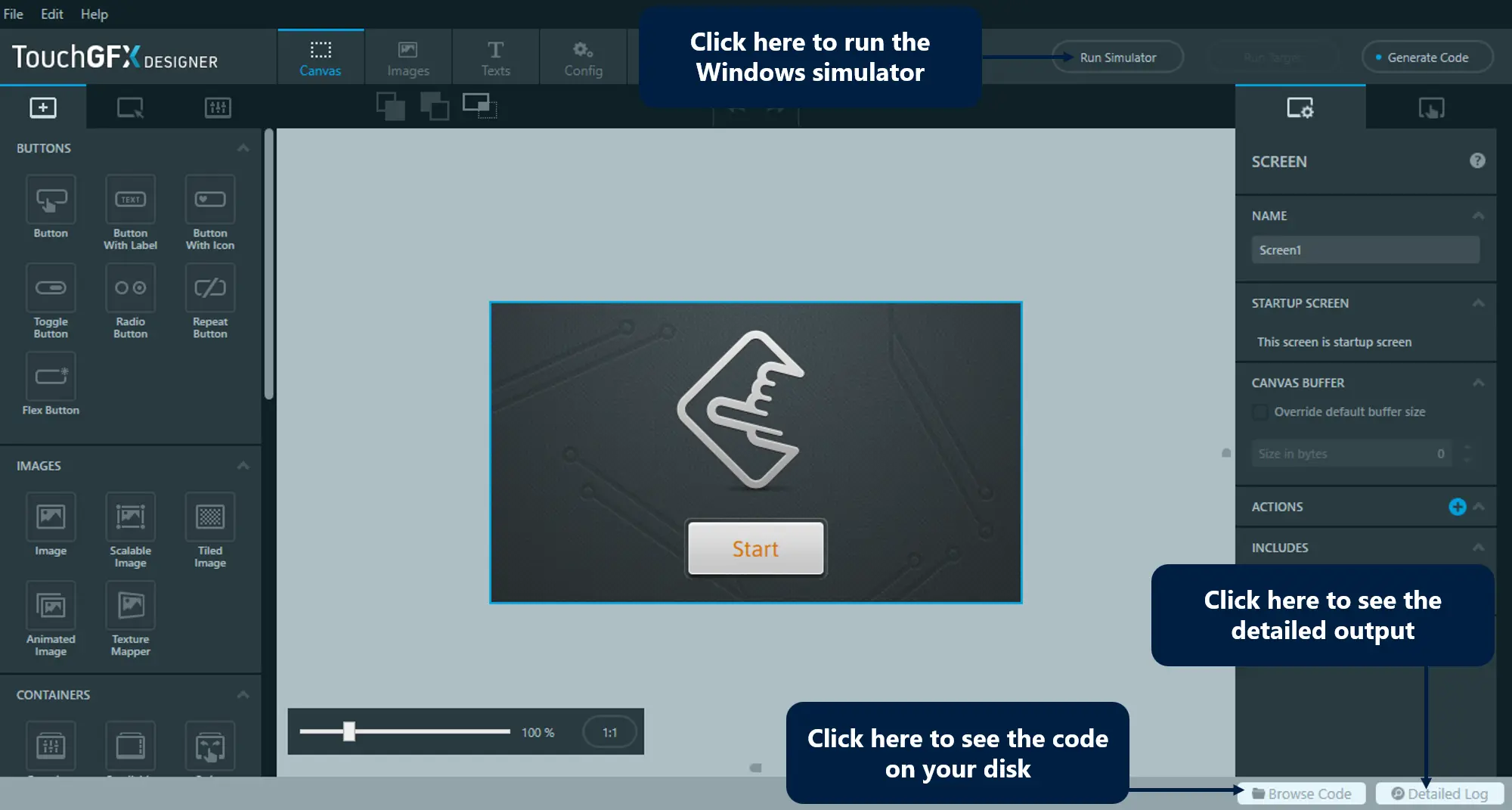Click the selection visibility overlay icon
The height and width of the screenshot is (810, 1512).
coord(479,106)
